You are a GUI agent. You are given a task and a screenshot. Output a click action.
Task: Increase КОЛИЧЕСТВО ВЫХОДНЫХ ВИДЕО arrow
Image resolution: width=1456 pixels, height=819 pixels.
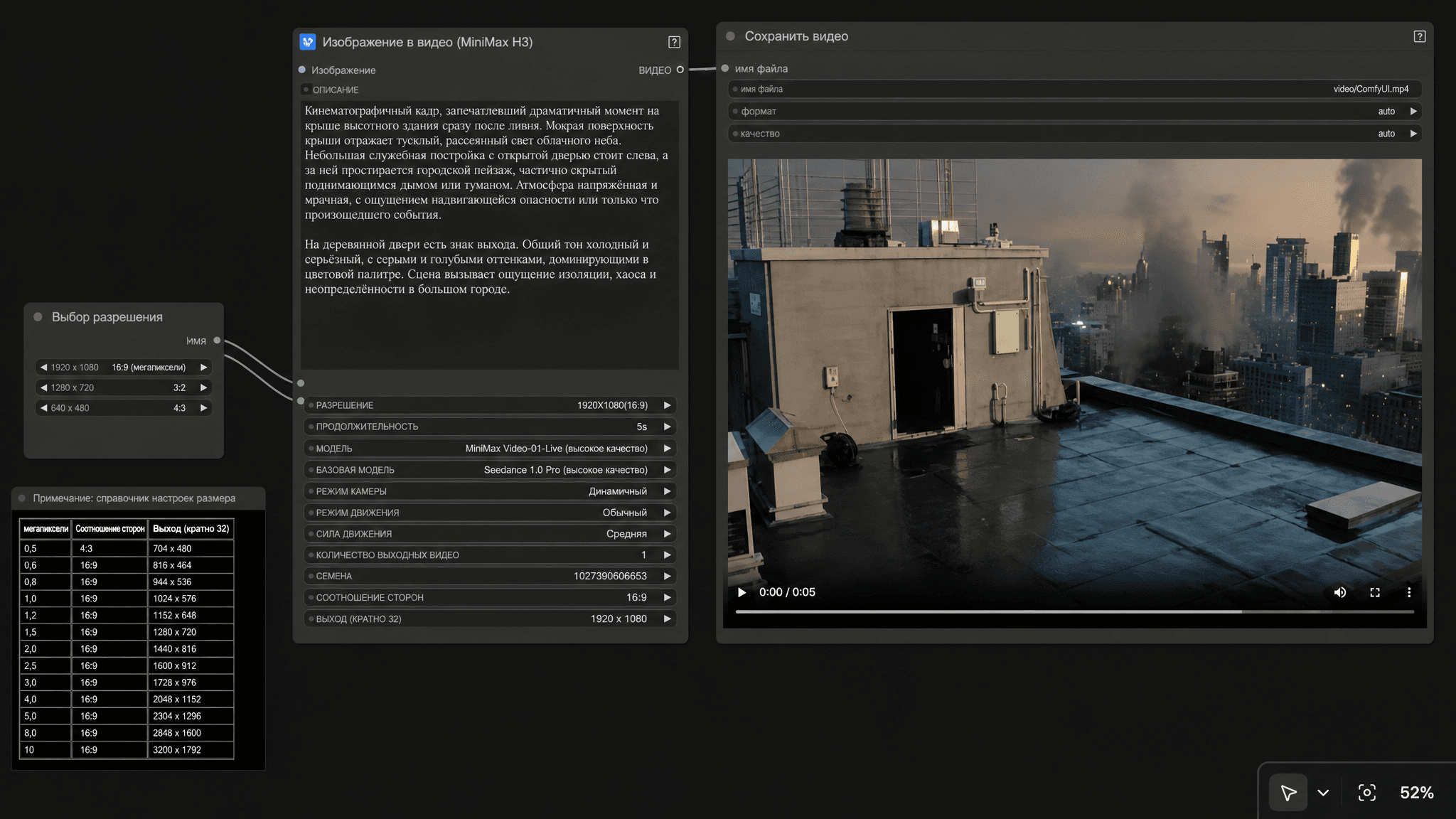(667, 555)
